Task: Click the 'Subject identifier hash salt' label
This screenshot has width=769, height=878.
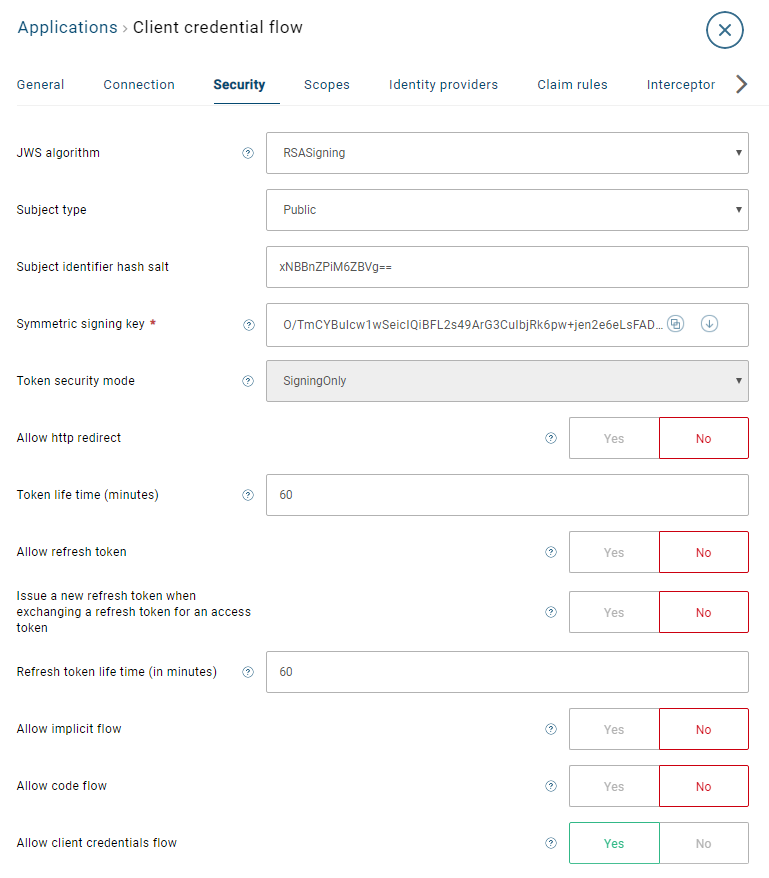Action: 92,267
